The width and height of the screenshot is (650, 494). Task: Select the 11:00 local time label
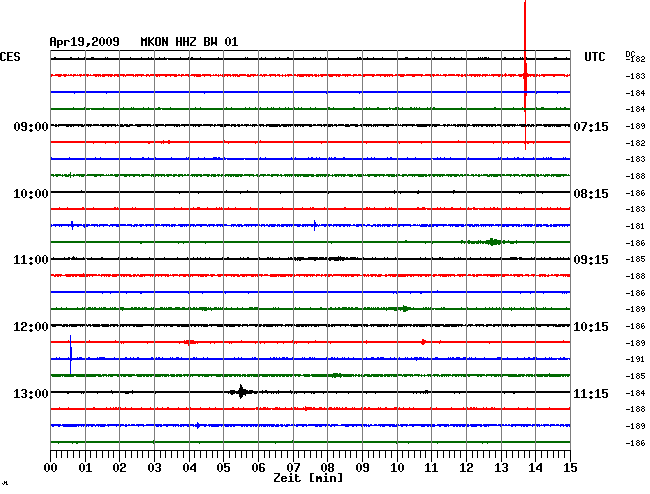(x=31, y=260)
